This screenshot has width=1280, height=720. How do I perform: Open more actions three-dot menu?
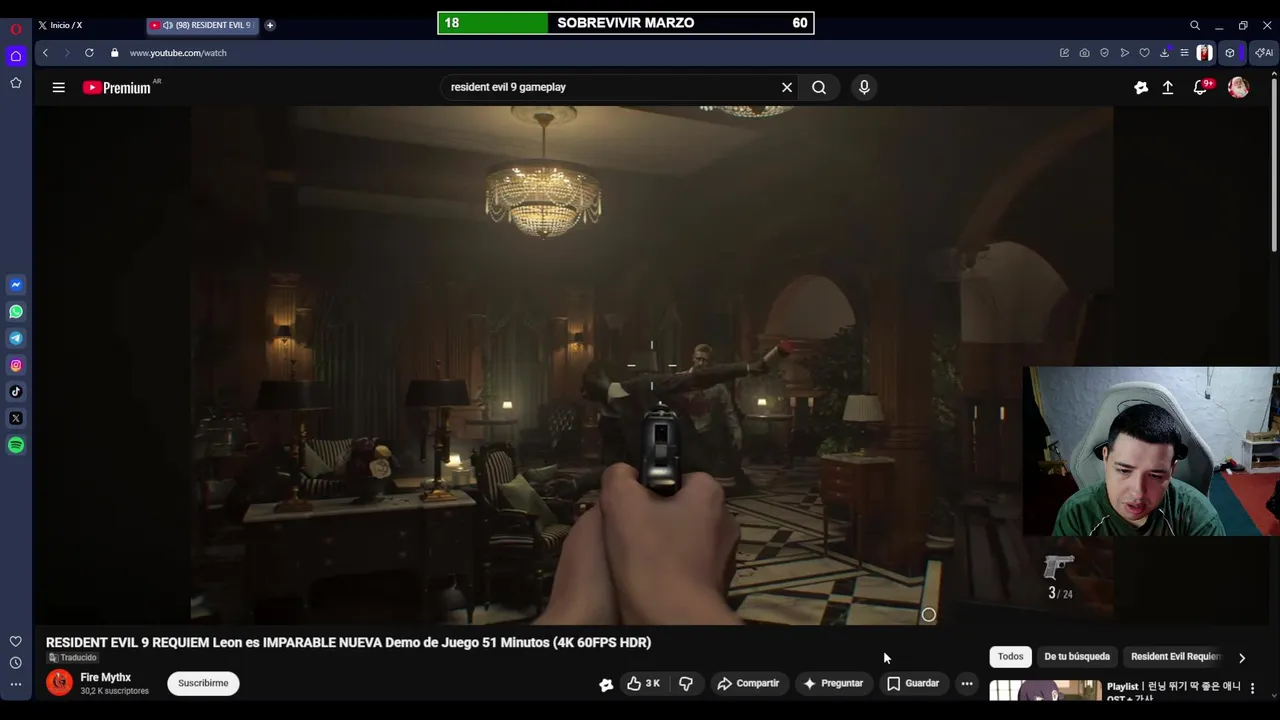[966, 684]
